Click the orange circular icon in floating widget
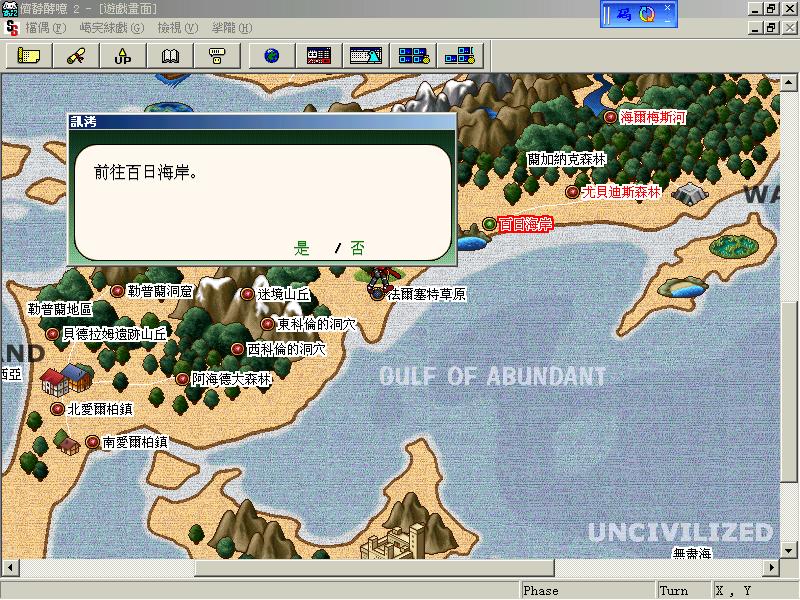The image size is (800, 600). [647, 14]
